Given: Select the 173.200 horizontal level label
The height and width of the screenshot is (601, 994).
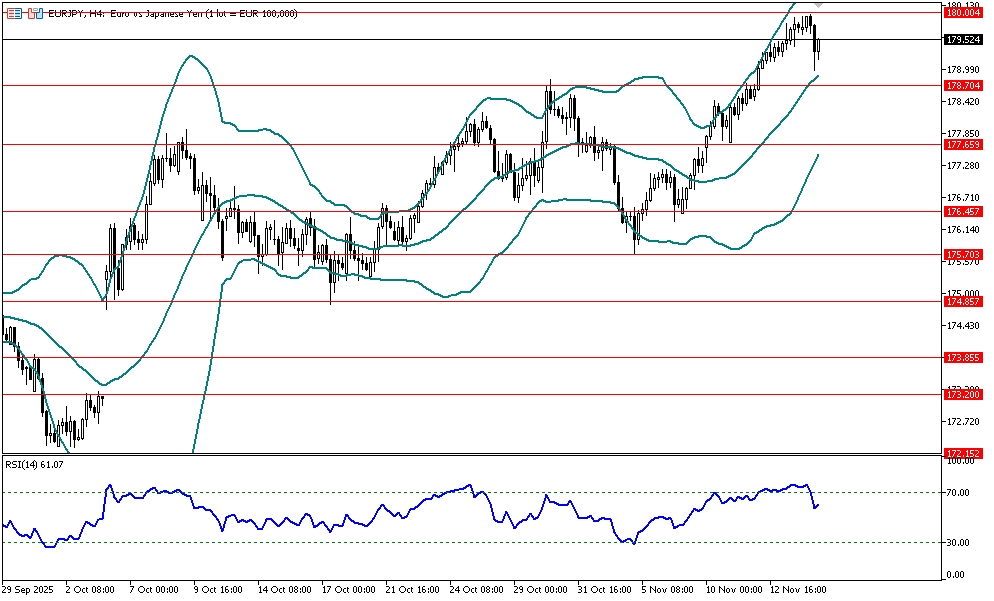Looking at the screenshot, I should click(961, 395).
